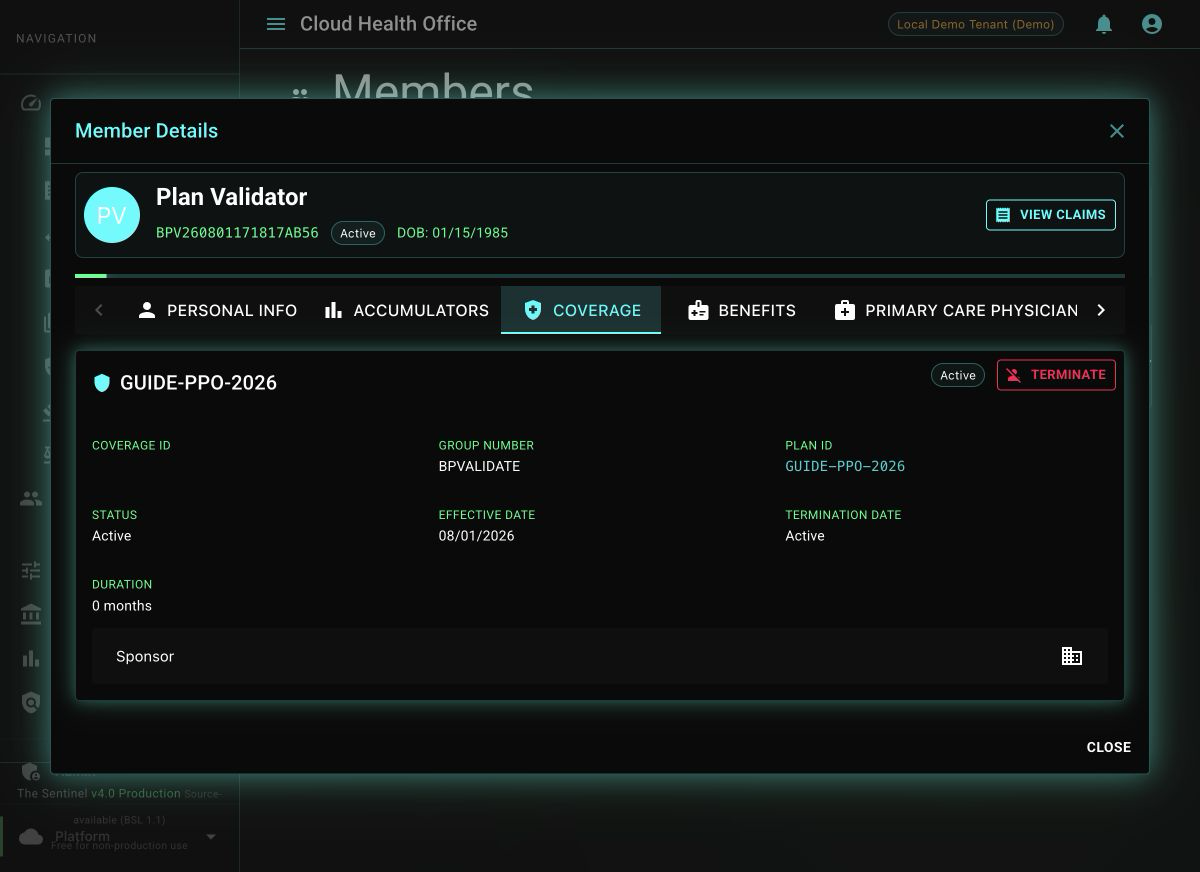Switch to the Personal Info tab
The width and height of the screenshot is (1200, 872).
click(x=217, y=310)
